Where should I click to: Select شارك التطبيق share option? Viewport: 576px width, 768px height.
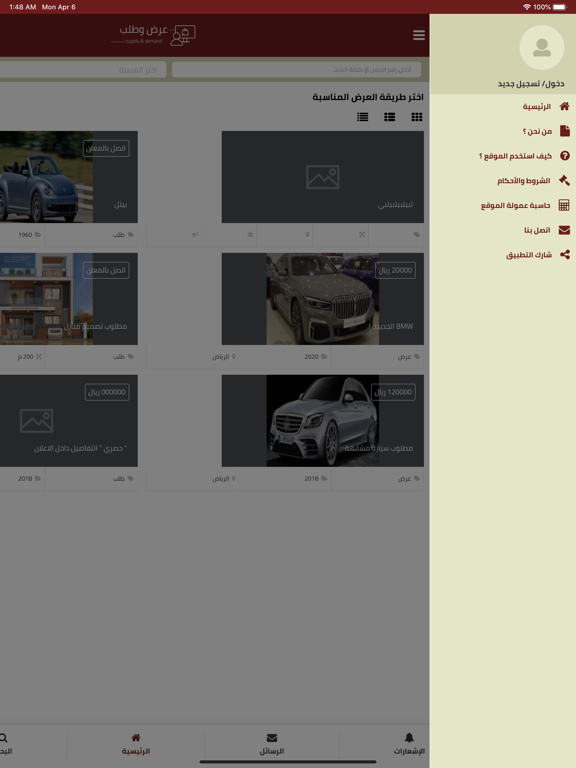[528, 255]
